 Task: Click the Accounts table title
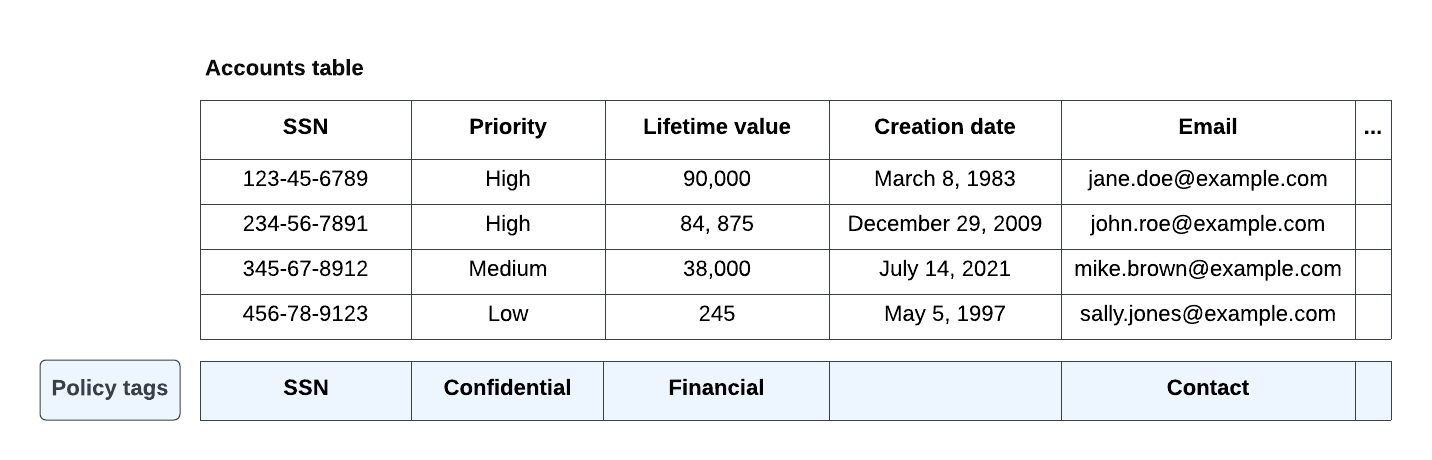284,69
